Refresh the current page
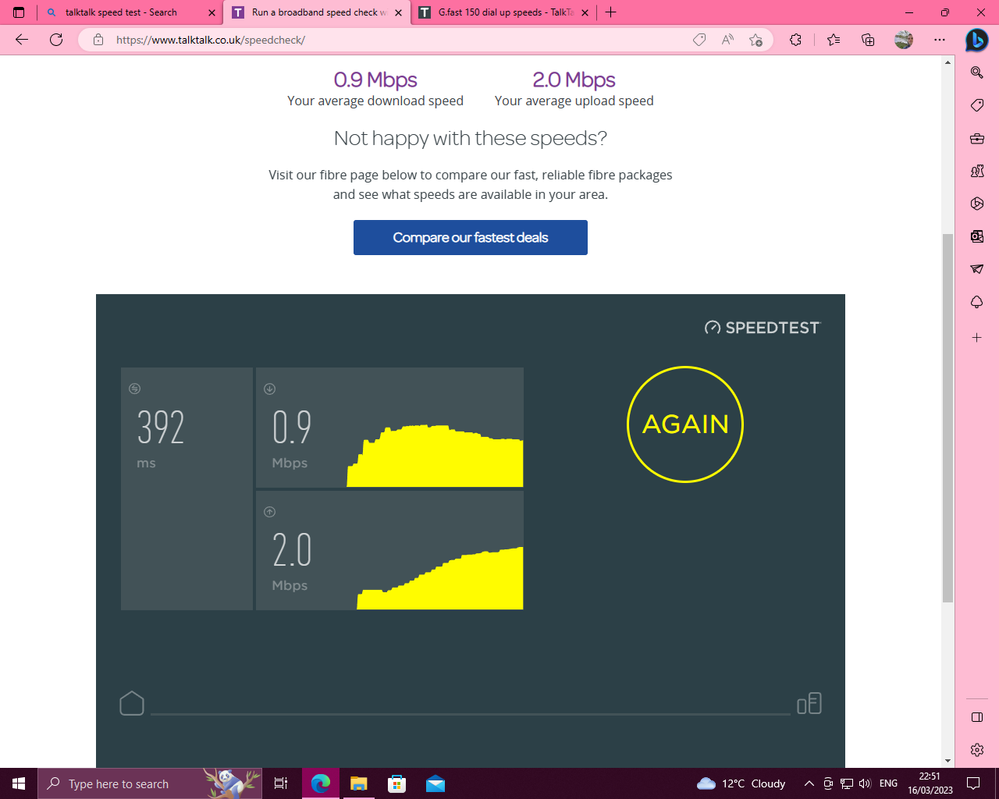Screen dimensions: 999x799 pos(57,40)
